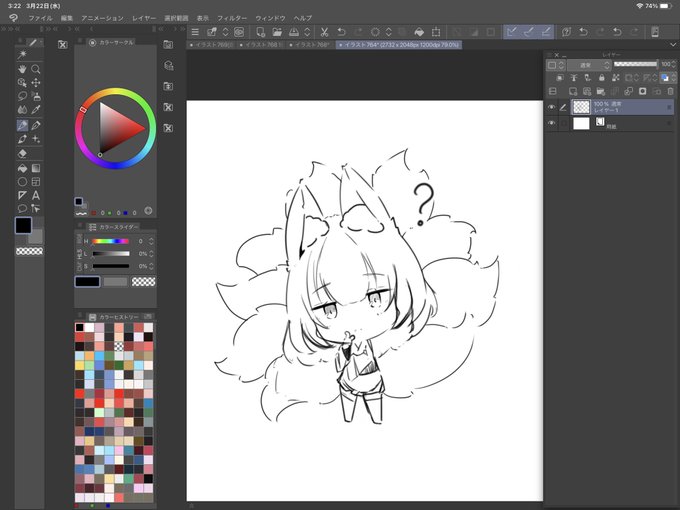This screenshot has width=680, height=510.
Task: Open the blending mode 通常 dropdown
Action: [x=589, y=65]
